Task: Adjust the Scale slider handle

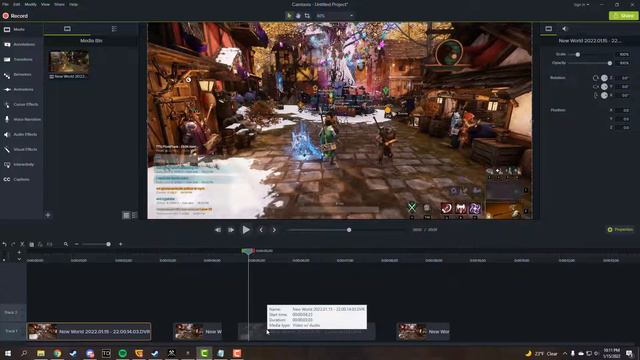Action: pos(578,54)
